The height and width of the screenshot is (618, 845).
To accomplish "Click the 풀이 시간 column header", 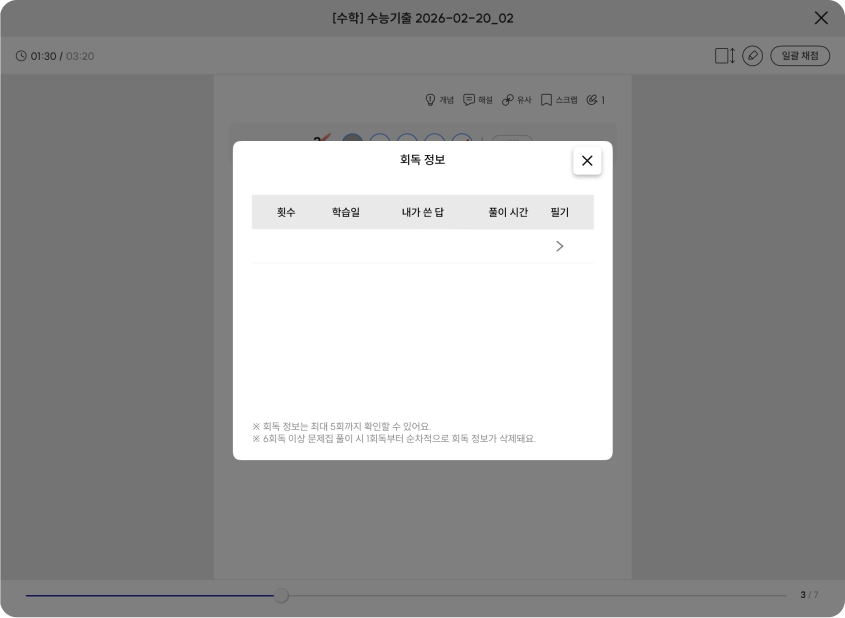I will [508, 212].
